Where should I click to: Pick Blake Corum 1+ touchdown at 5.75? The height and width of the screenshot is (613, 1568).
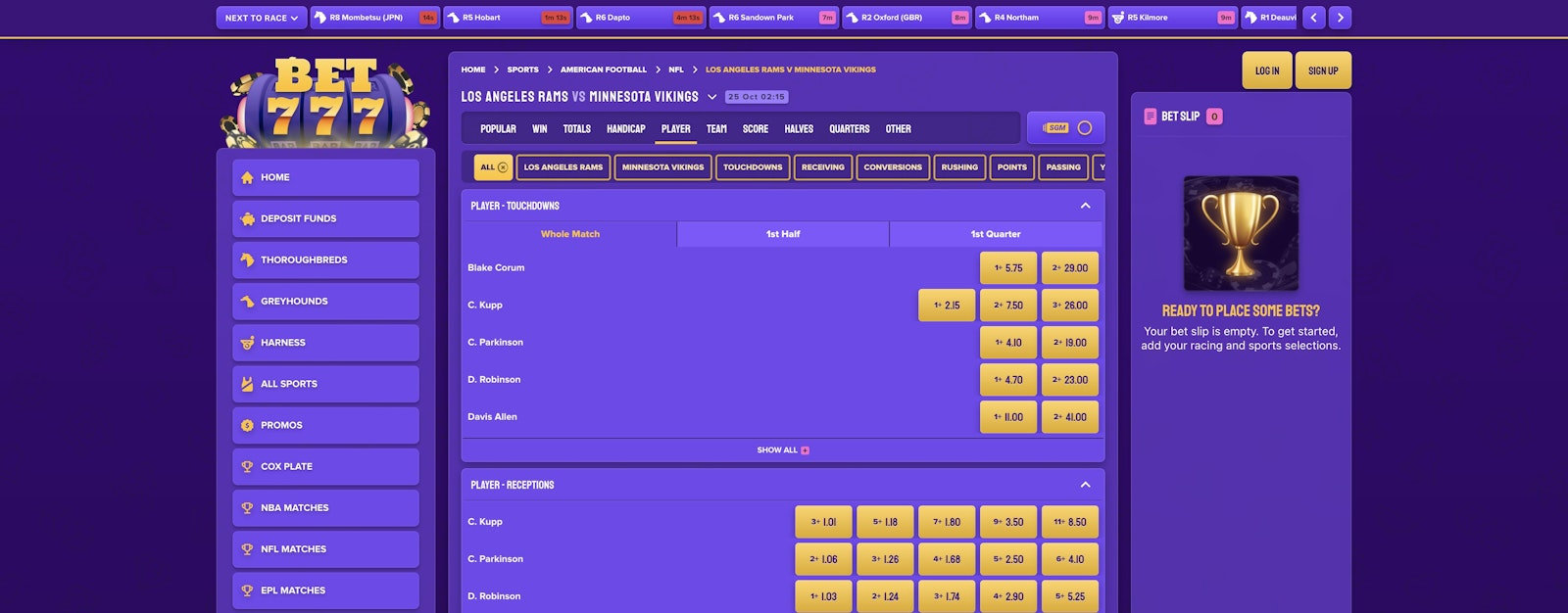click(x=1008, y=268)
